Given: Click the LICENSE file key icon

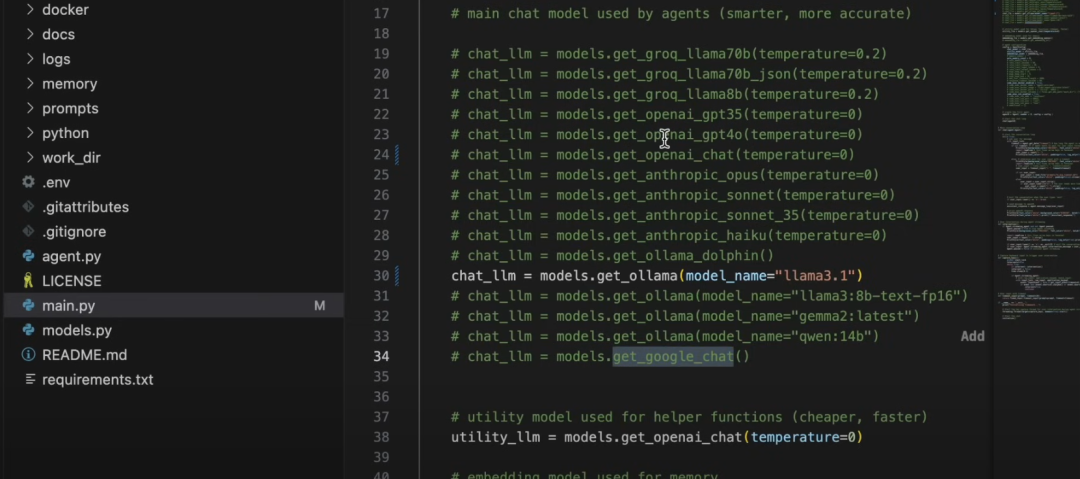Looking at the screenshot, I should point(29,282).
